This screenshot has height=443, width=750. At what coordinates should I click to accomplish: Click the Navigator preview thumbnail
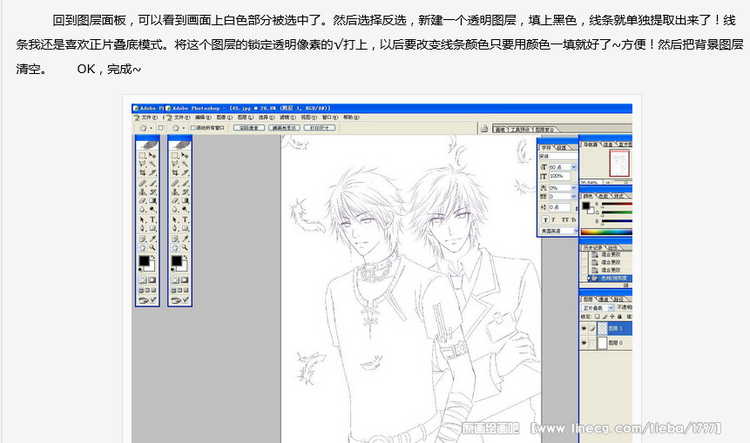click(619, 163)
